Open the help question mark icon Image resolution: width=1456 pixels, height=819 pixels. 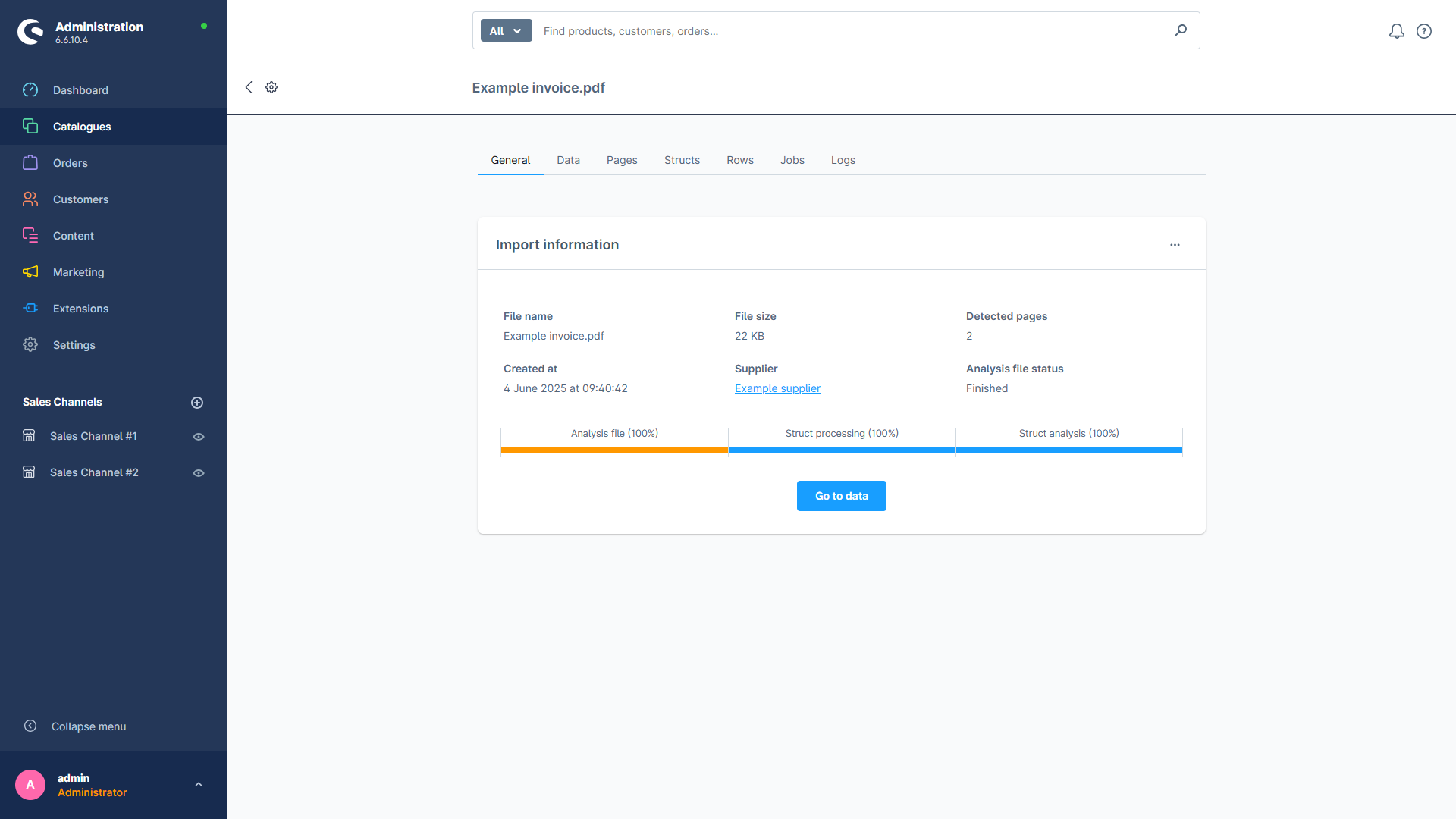click(1424, 31)
